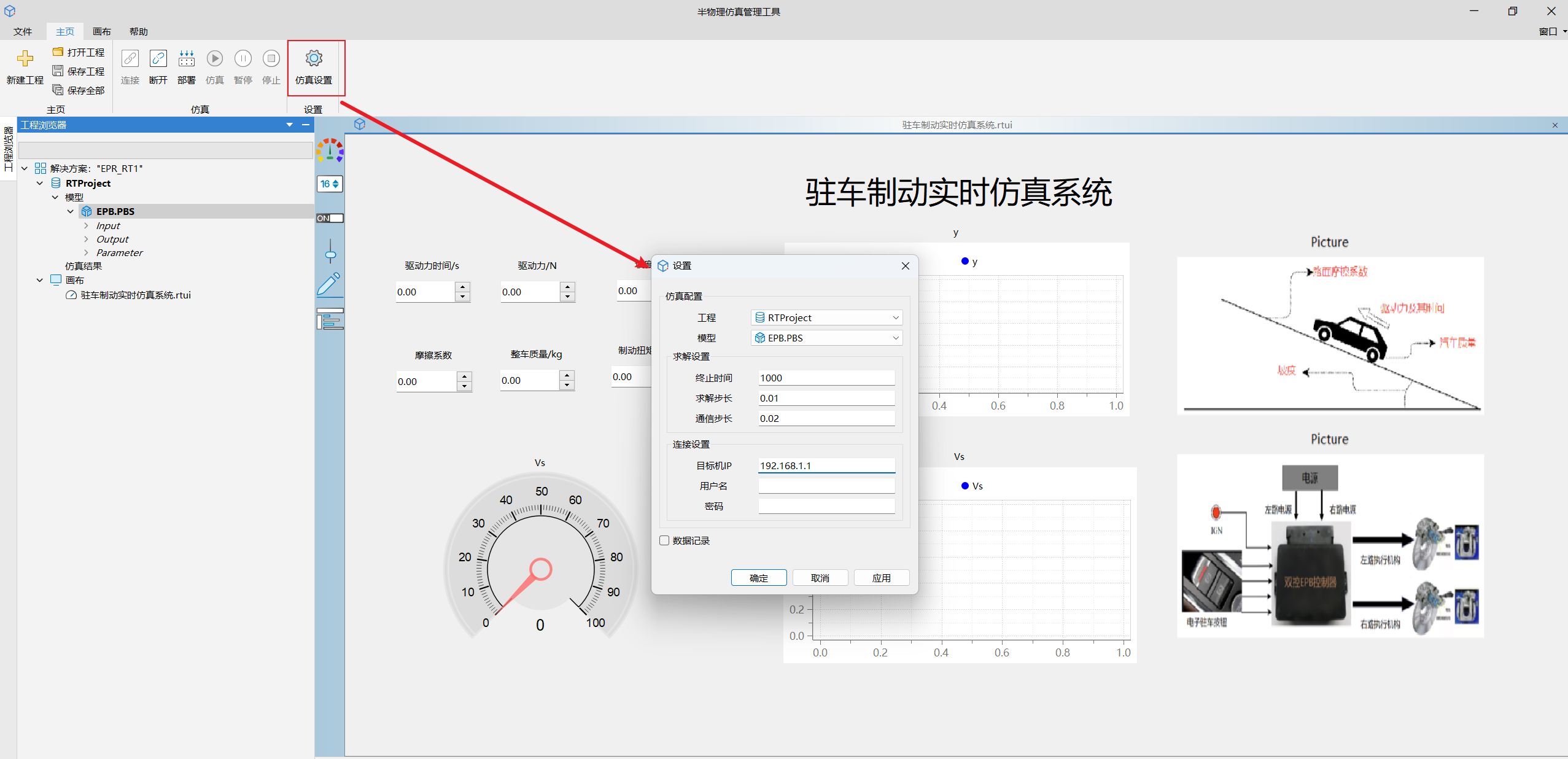
Task: Click the 目标机IP input field
Action: pyautogui.click(x=826, y=465)
